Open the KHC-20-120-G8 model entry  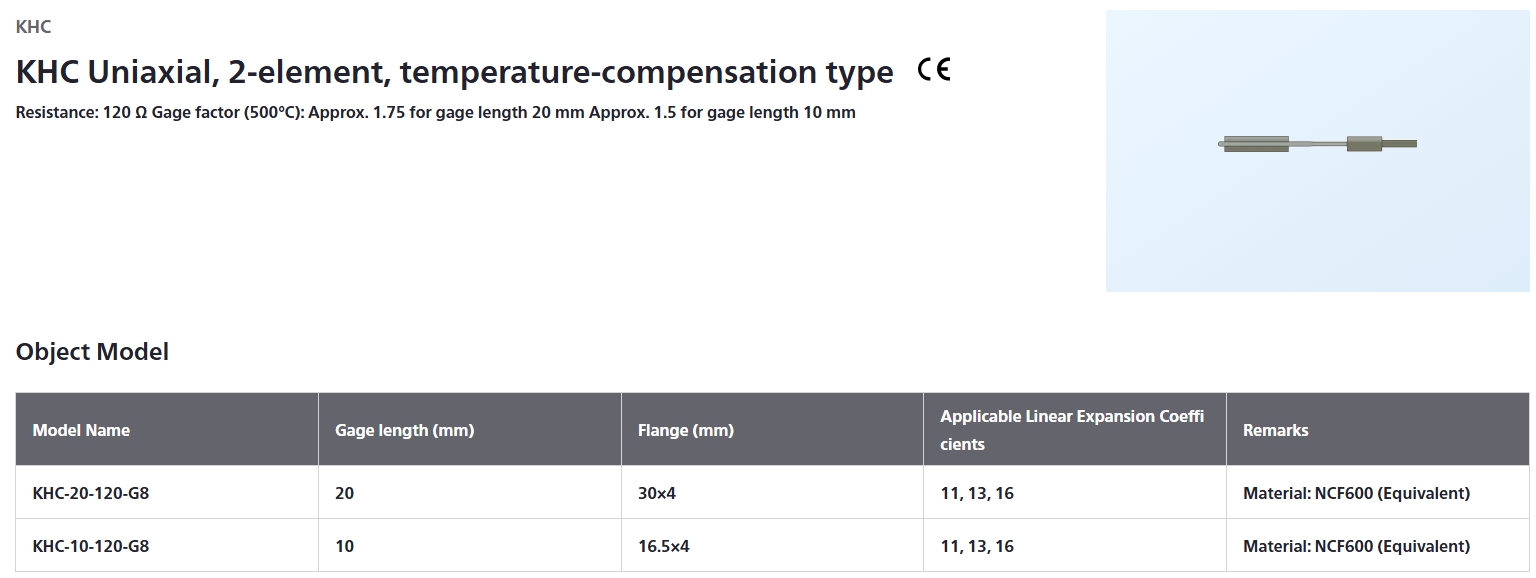(x=91, y=493)
